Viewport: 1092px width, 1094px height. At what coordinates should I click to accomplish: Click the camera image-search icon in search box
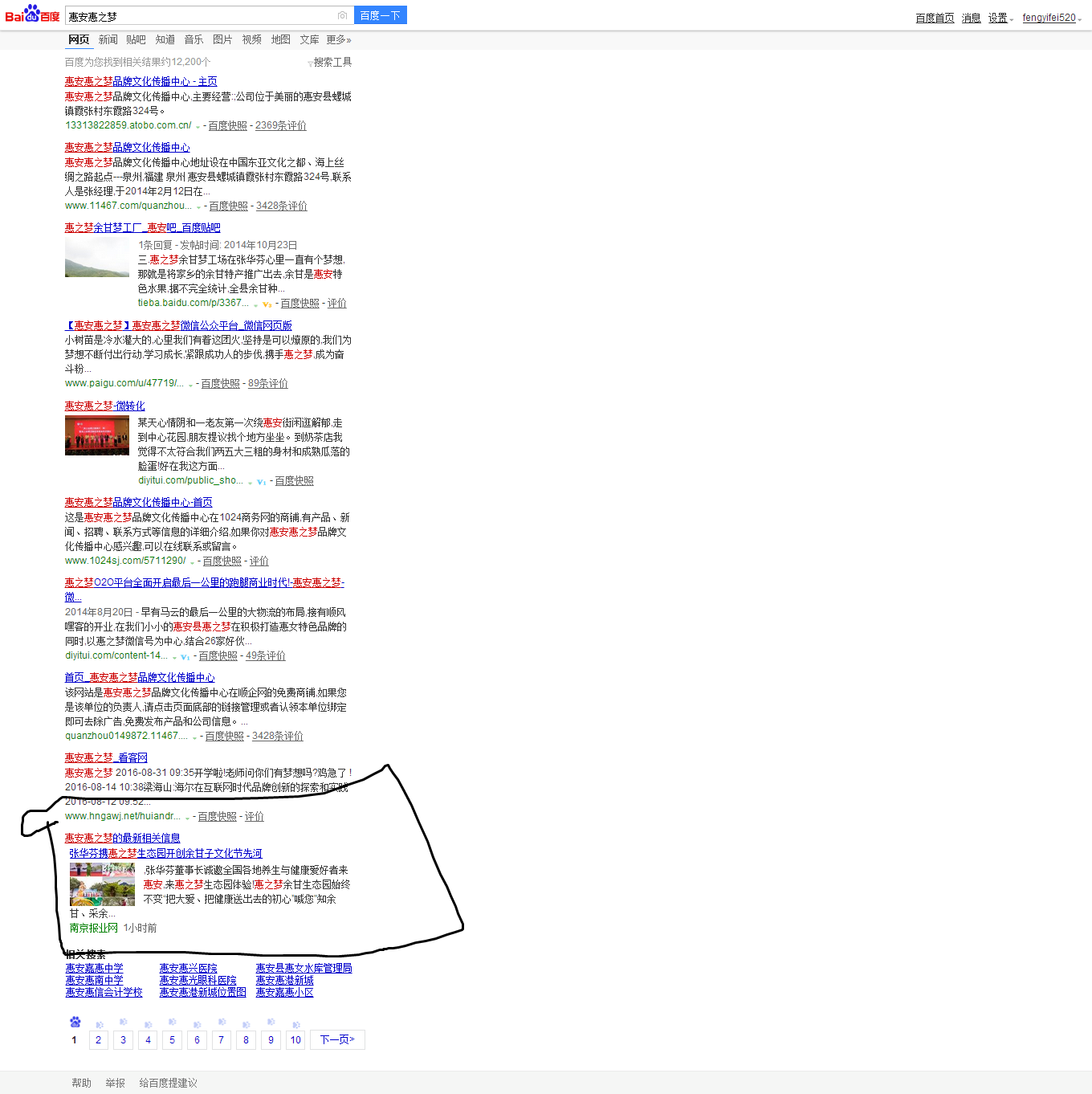[342, 15]
